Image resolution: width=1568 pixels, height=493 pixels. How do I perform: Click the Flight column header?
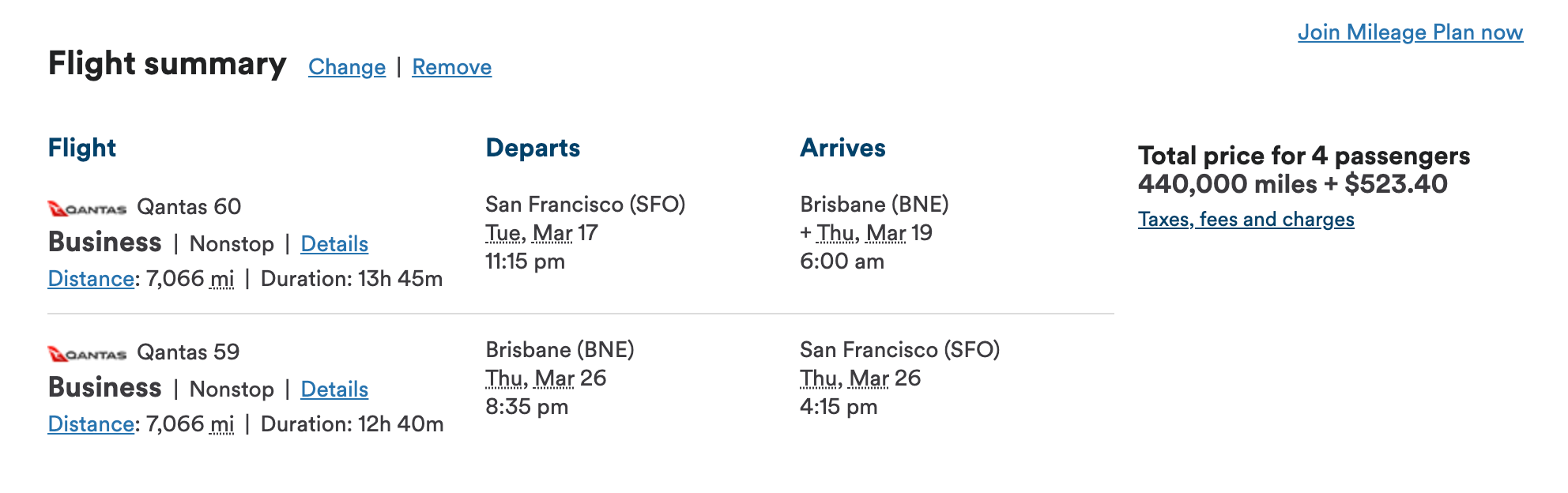82,148
